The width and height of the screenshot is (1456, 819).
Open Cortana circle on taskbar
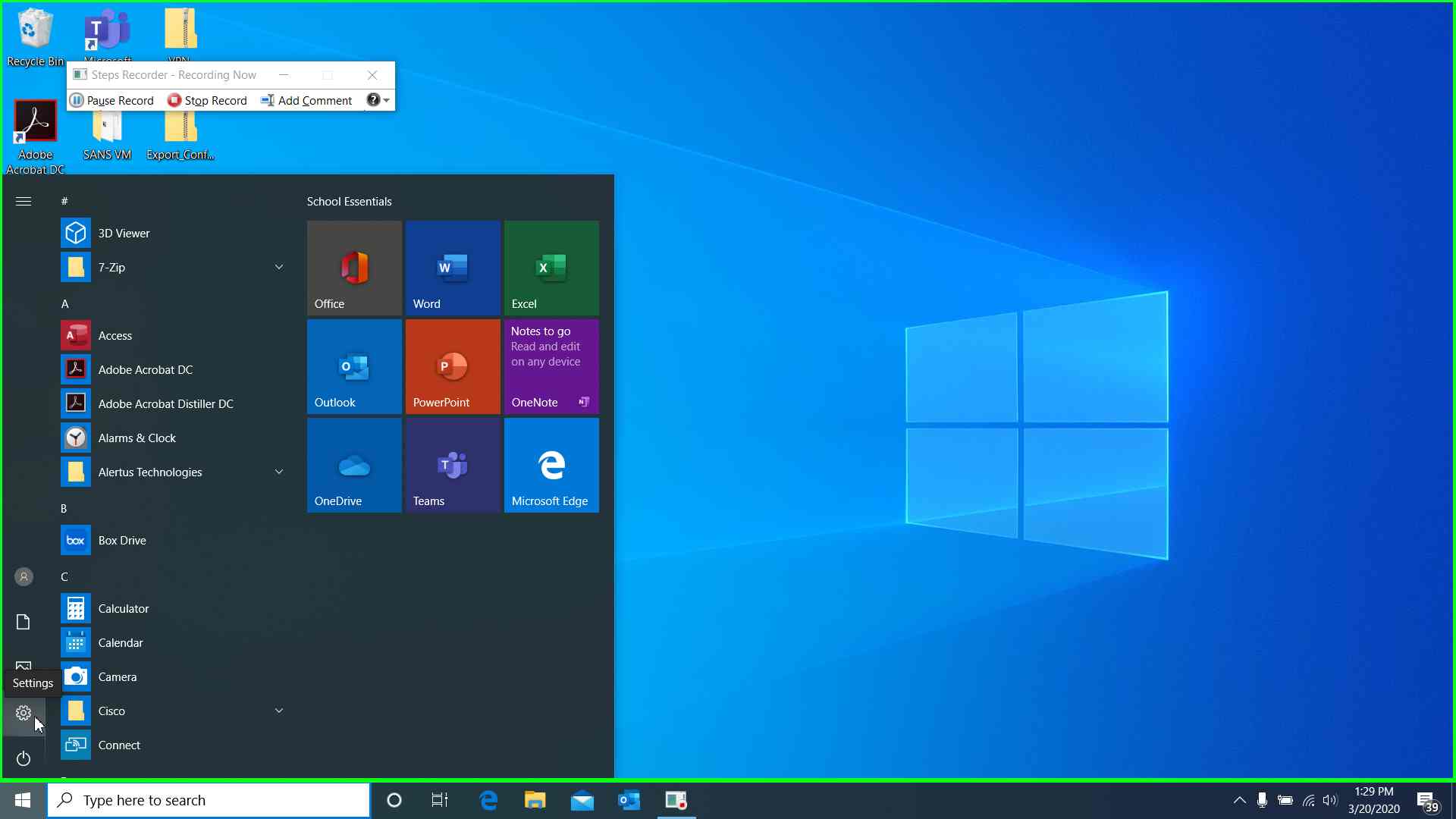pos(394,800)
